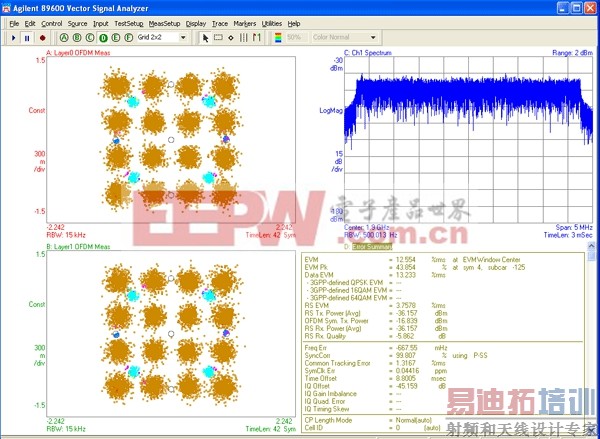The image size is (600, 439).
Task: Select the highlighted trace D button
Action: 103,38
